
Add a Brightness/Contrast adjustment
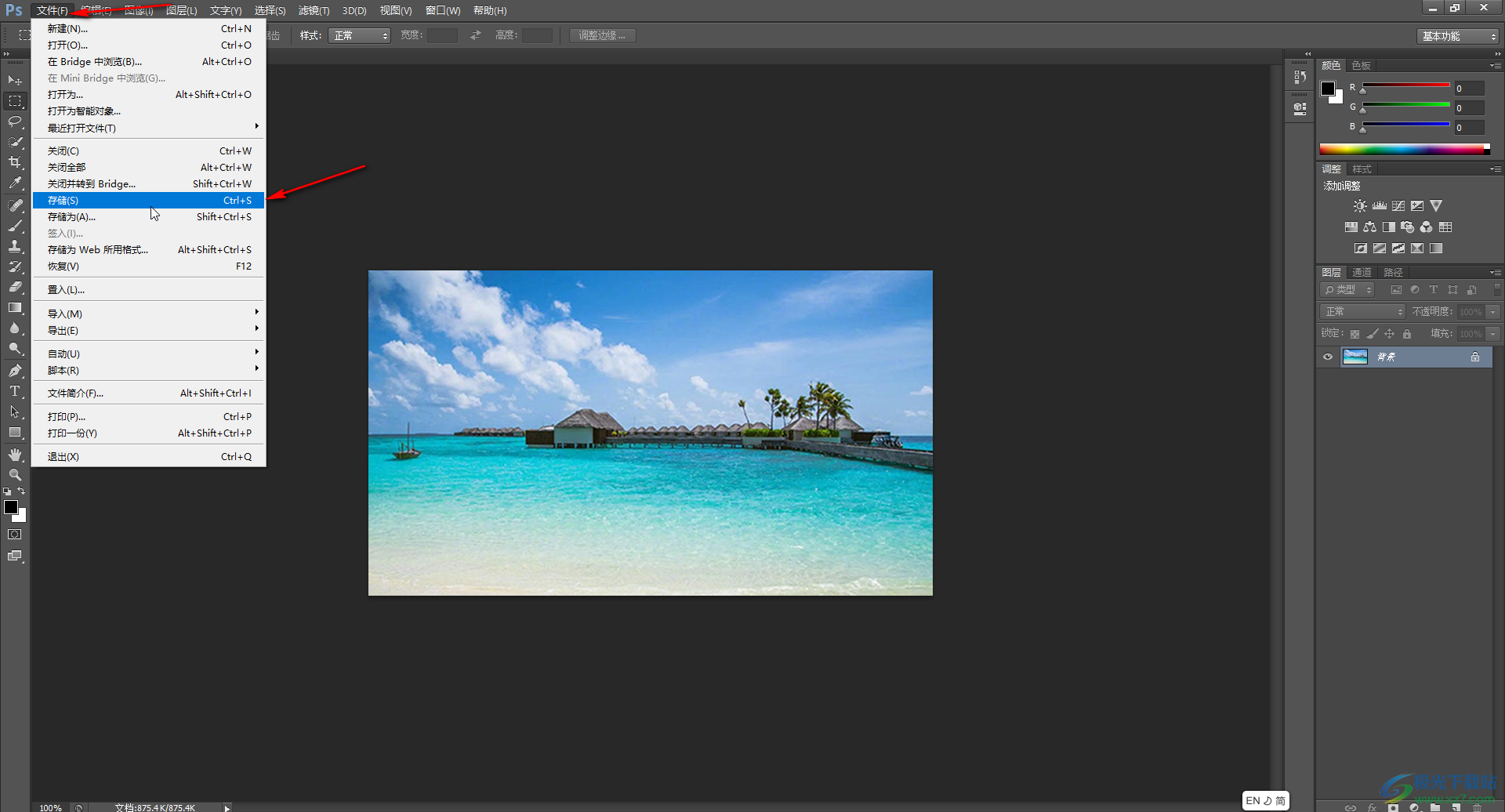pos(1360,206)
